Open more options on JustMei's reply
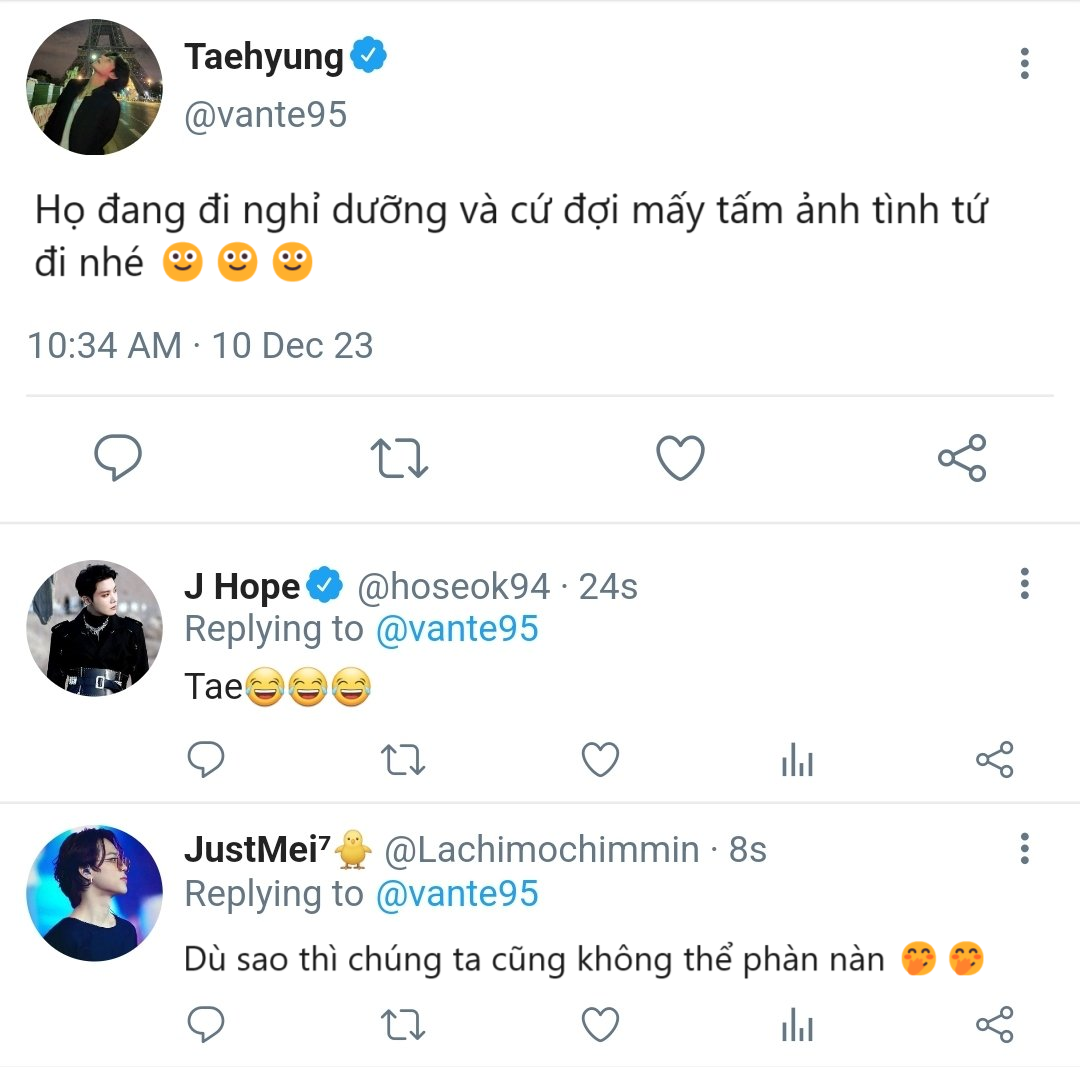This screenshot has width=1080, height=1067. pyautogui.click(x=1024, y=849)
